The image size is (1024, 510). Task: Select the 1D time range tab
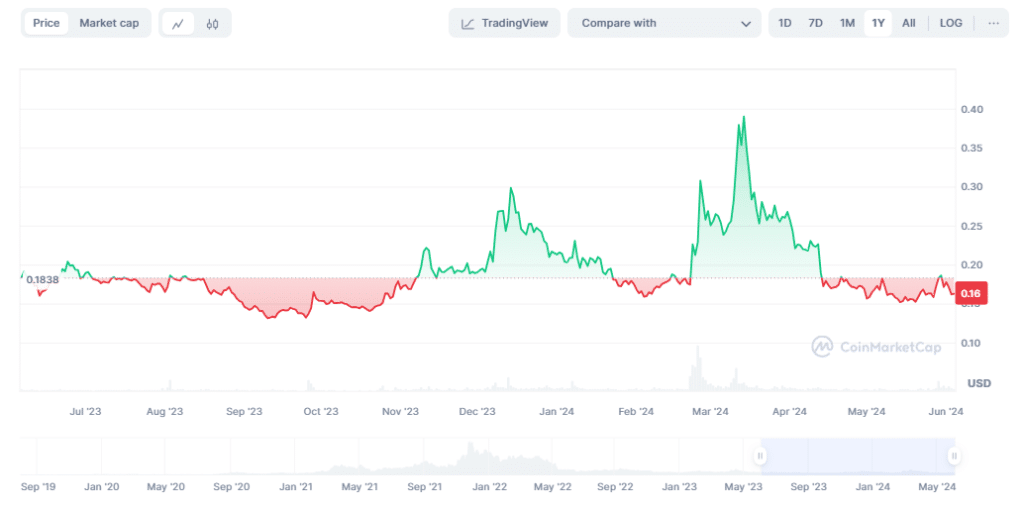coord(785,23)
